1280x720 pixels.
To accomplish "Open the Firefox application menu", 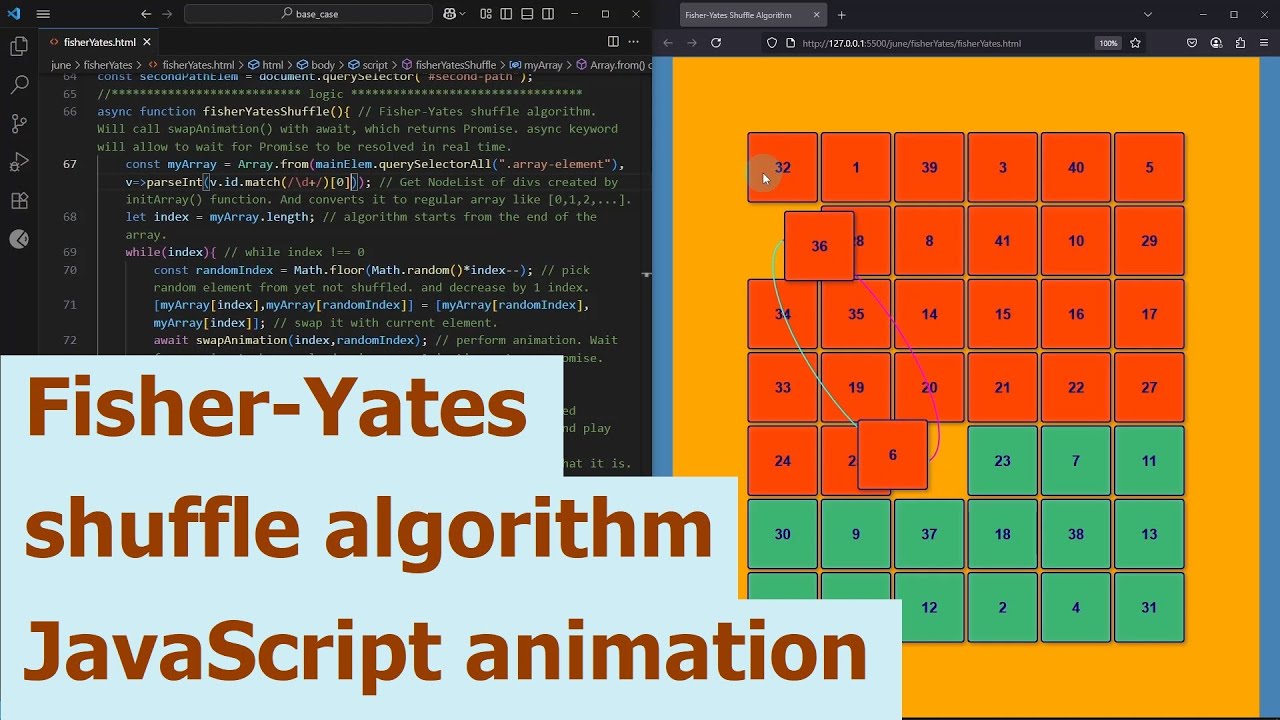I will click(1264, 43).
